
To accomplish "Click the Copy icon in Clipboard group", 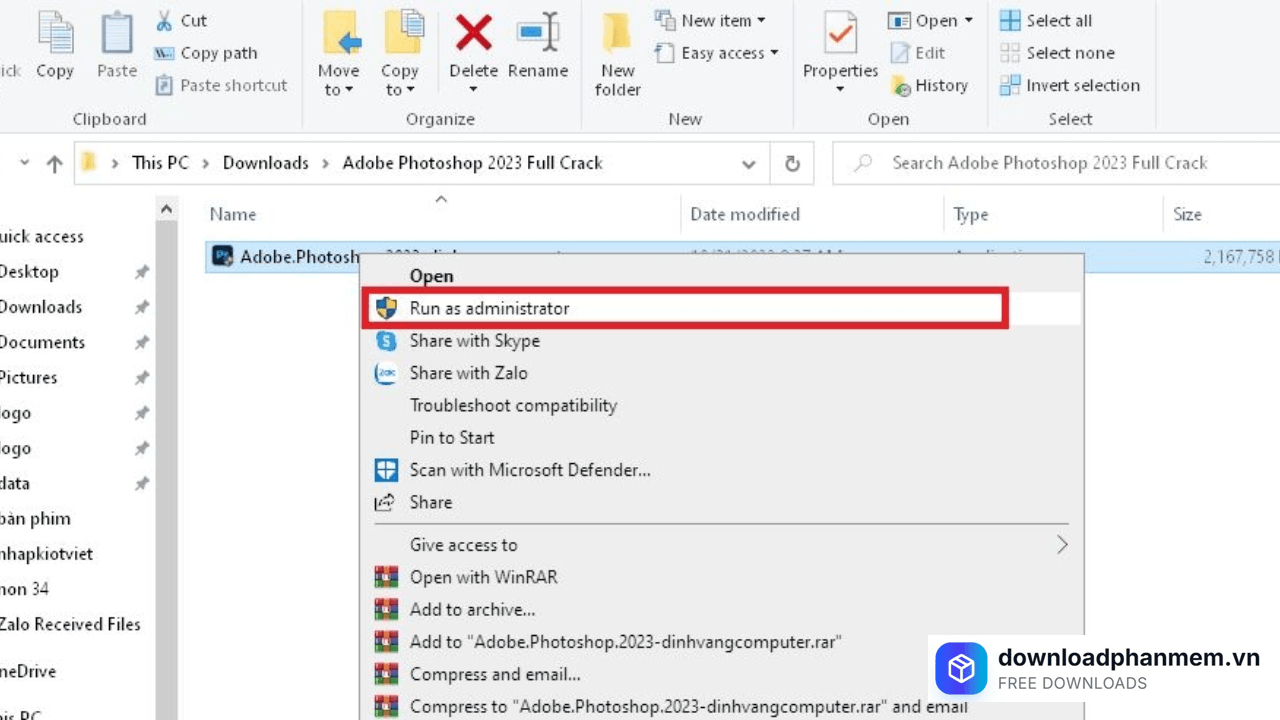I will click(55, 38).
